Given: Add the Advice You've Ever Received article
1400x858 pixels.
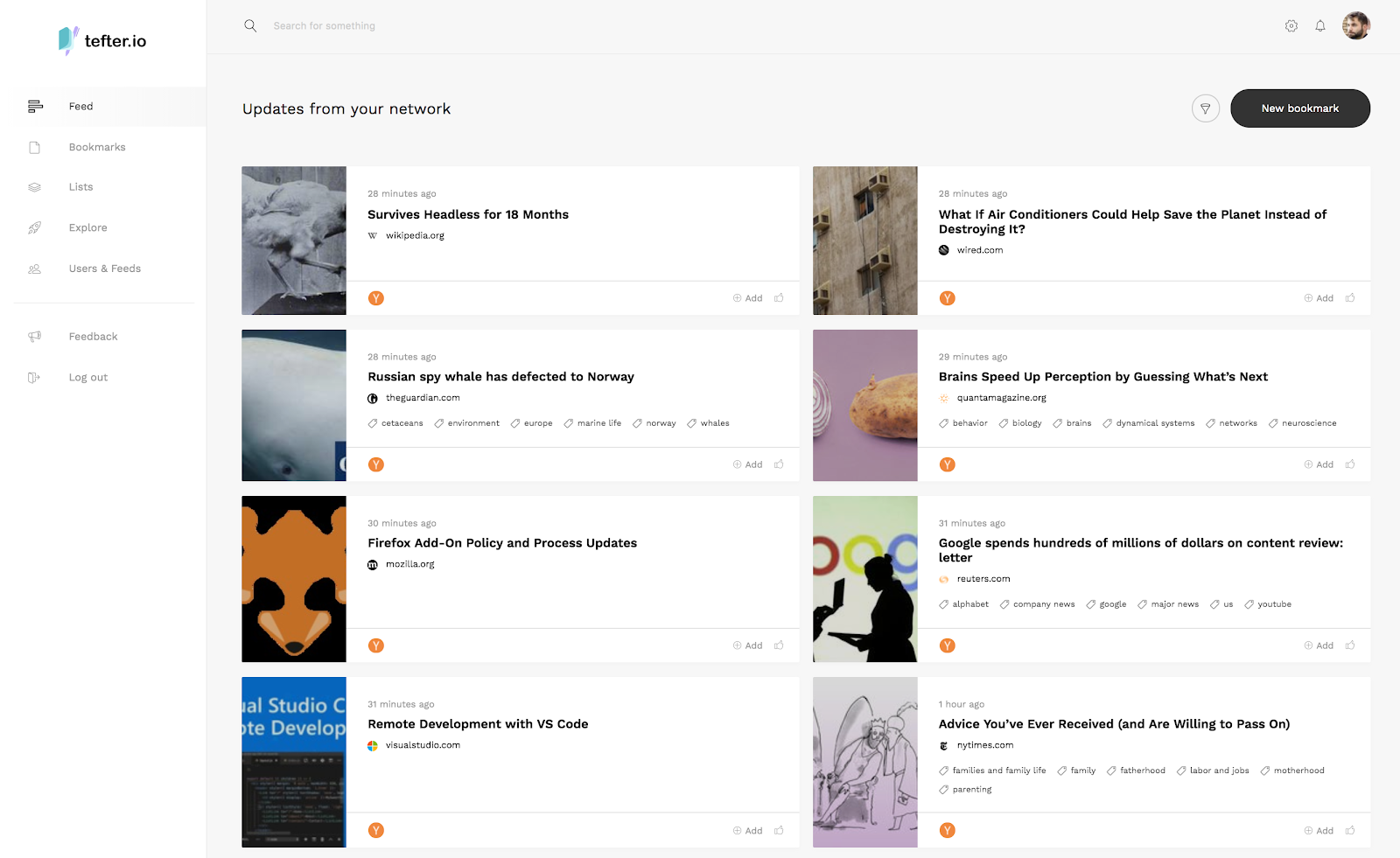Looking at the screenshot, I should pos(1319,831).
